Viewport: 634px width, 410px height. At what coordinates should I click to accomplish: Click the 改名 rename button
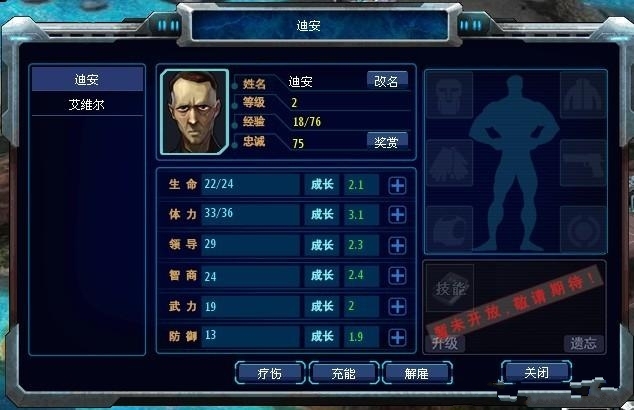click(387, 81)
